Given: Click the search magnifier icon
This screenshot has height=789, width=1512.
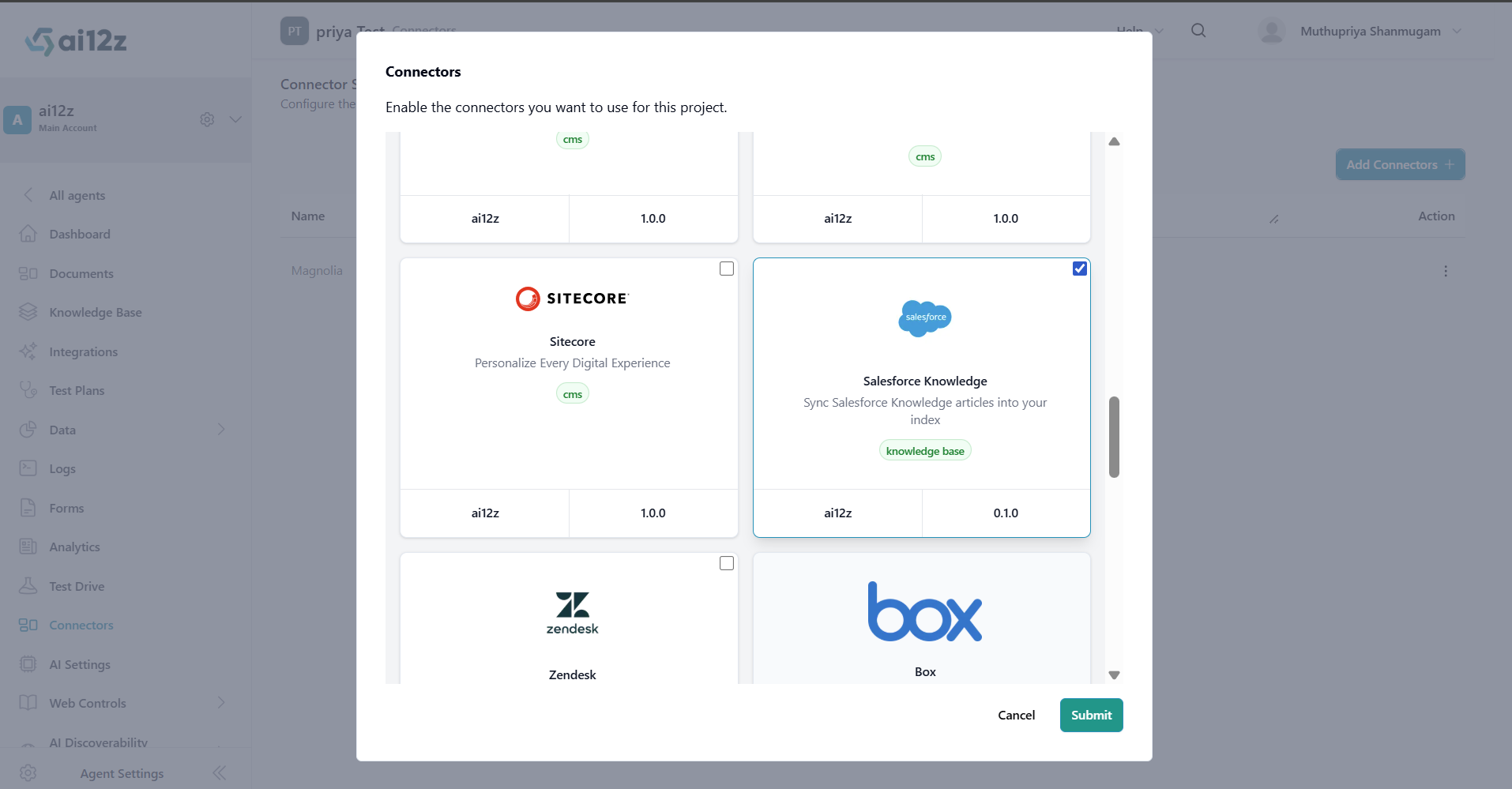Looking at the screenshot, I should 1198,31.
